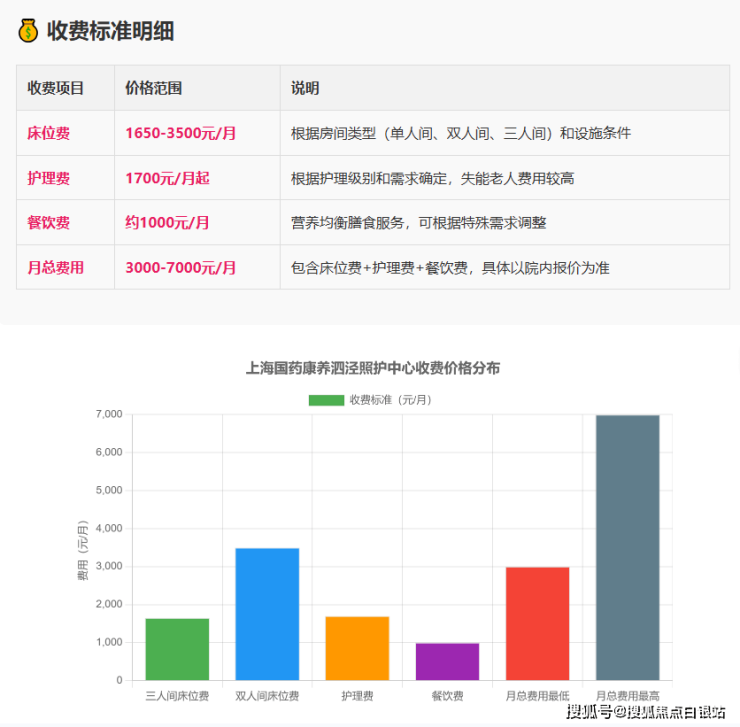This screenshot has width=740, height=727.
Task: Click the blue 双人间床位费 bar
Action: click(x=268, y=614)
